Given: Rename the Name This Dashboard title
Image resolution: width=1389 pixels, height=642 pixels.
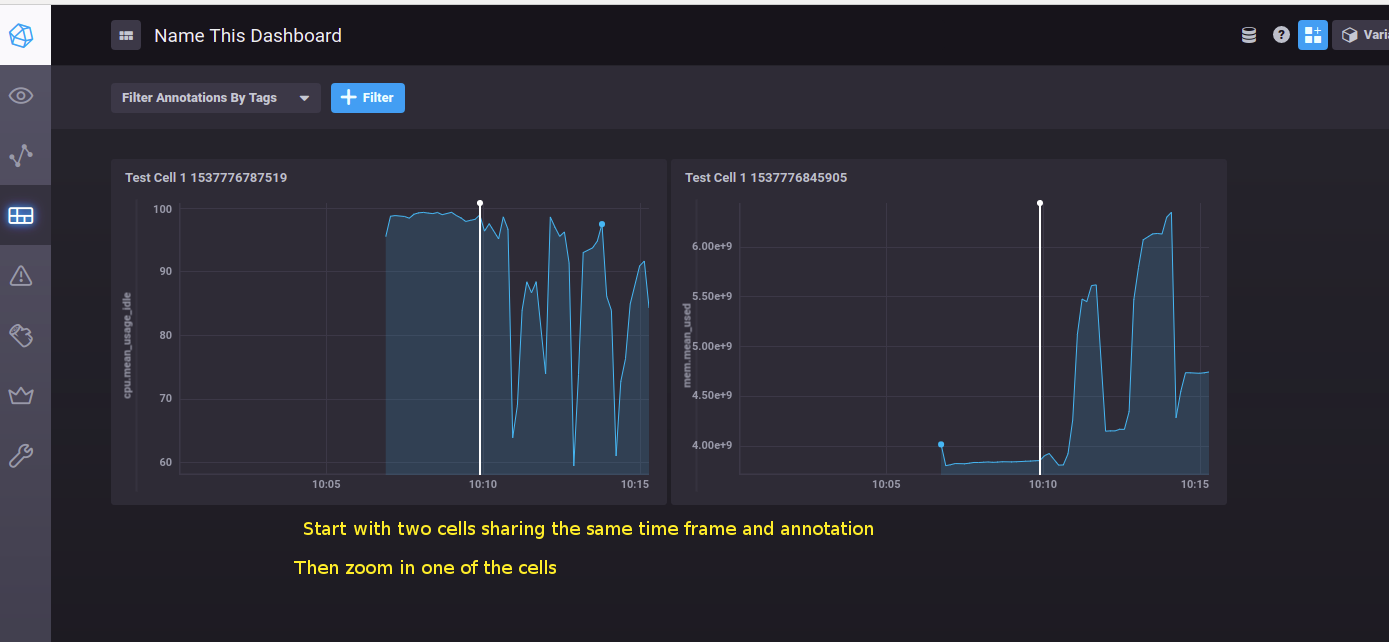Looking at the screenshot, I should point(247,35).
